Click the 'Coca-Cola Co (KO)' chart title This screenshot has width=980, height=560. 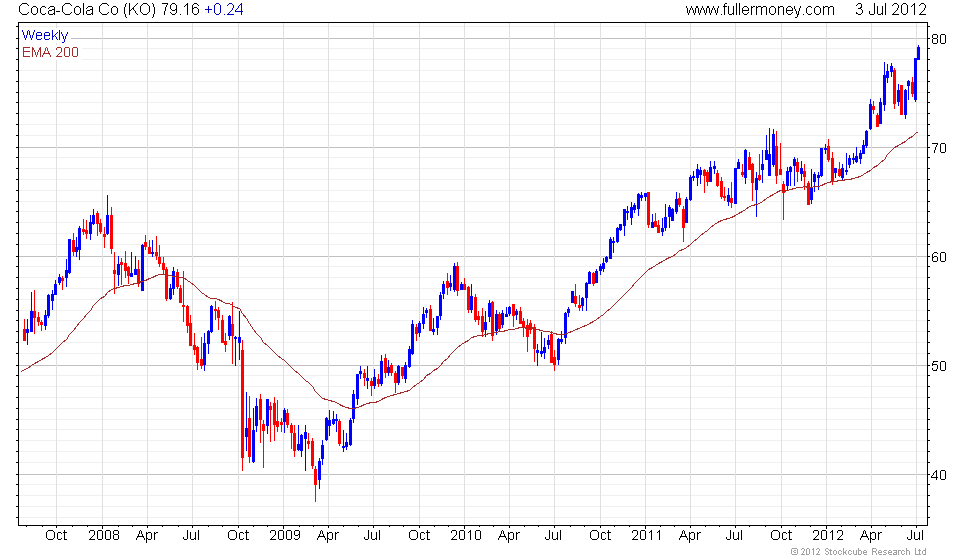tap(88, 9)
